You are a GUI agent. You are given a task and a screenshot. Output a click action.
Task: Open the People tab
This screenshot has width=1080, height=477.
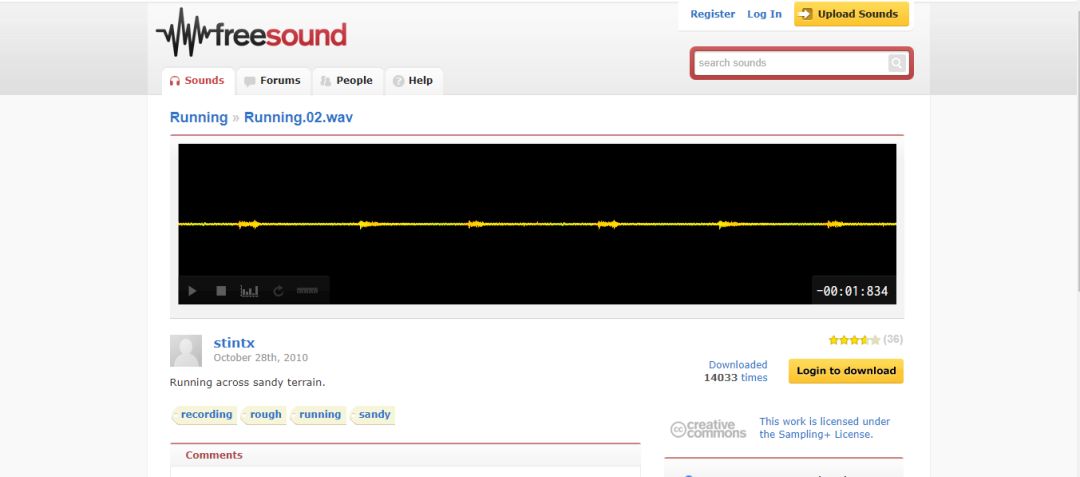347,81
